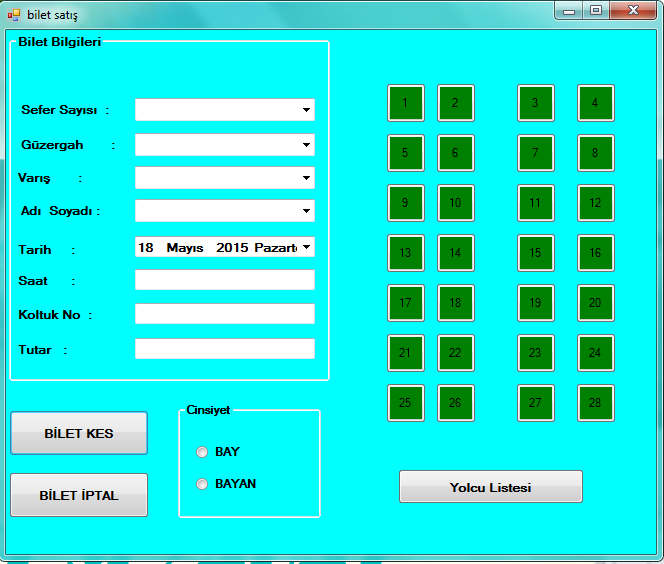Close the bilet satış window

pos(633,11)
